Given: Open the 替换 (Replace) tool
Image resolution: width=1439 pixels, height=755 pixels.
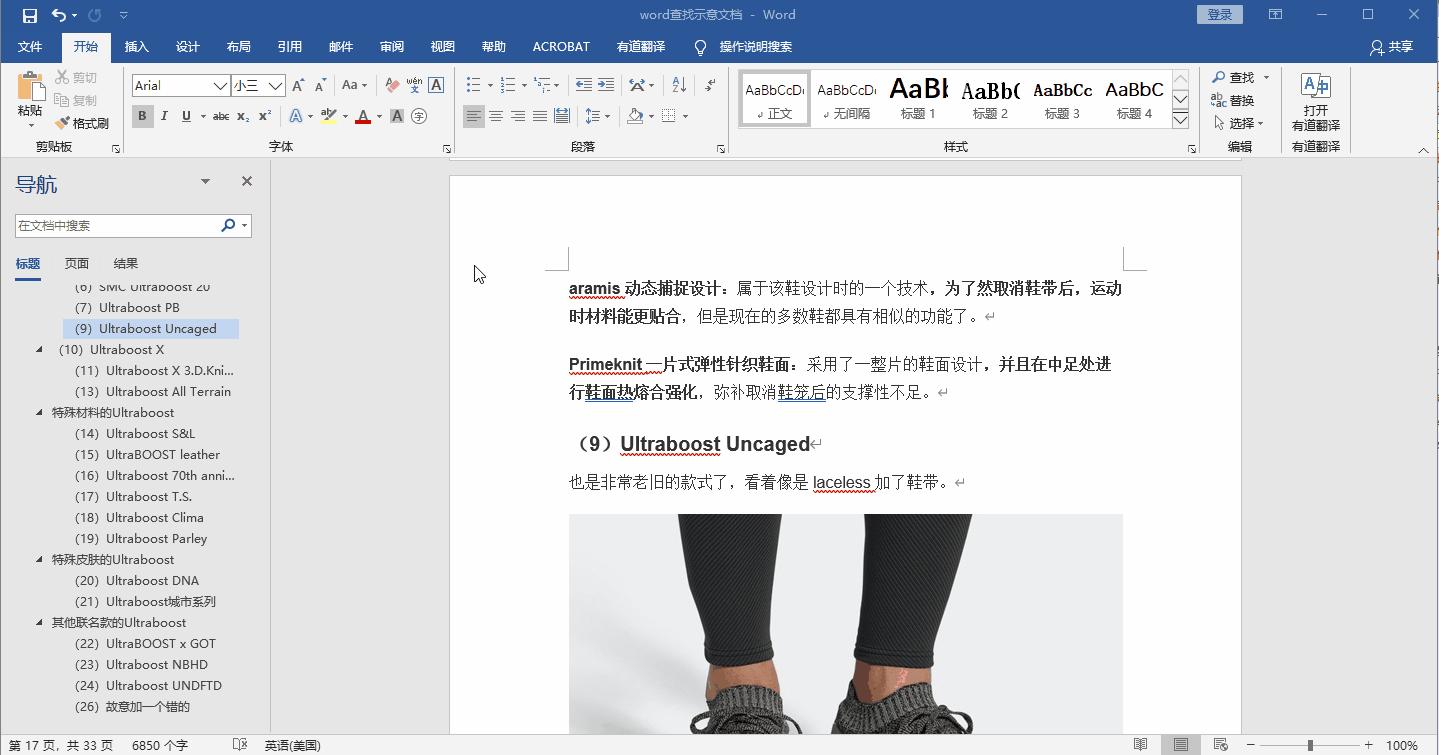Looking at the screenshot, I should coord(1239,99).
